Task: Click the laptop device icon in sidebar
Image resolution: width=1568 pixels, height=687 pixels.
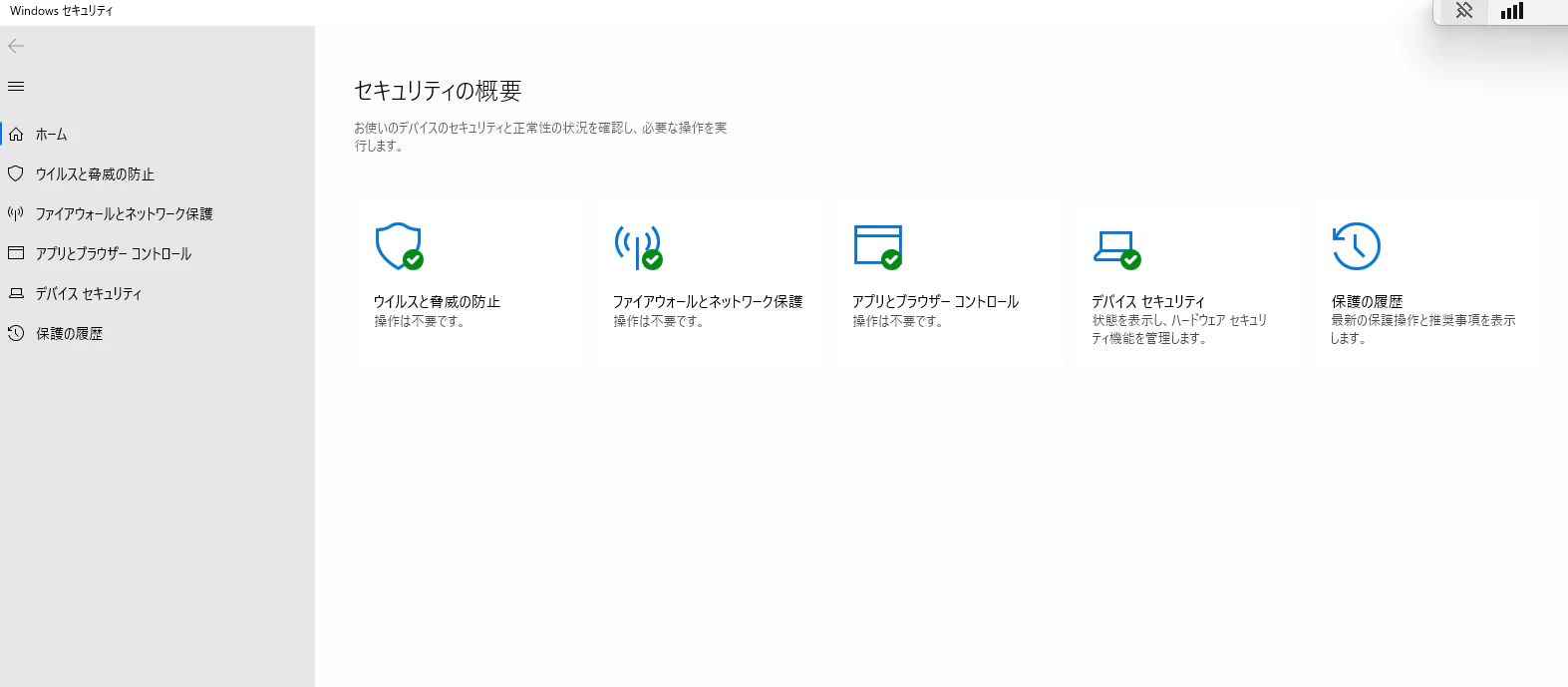Action: [16, 293]
